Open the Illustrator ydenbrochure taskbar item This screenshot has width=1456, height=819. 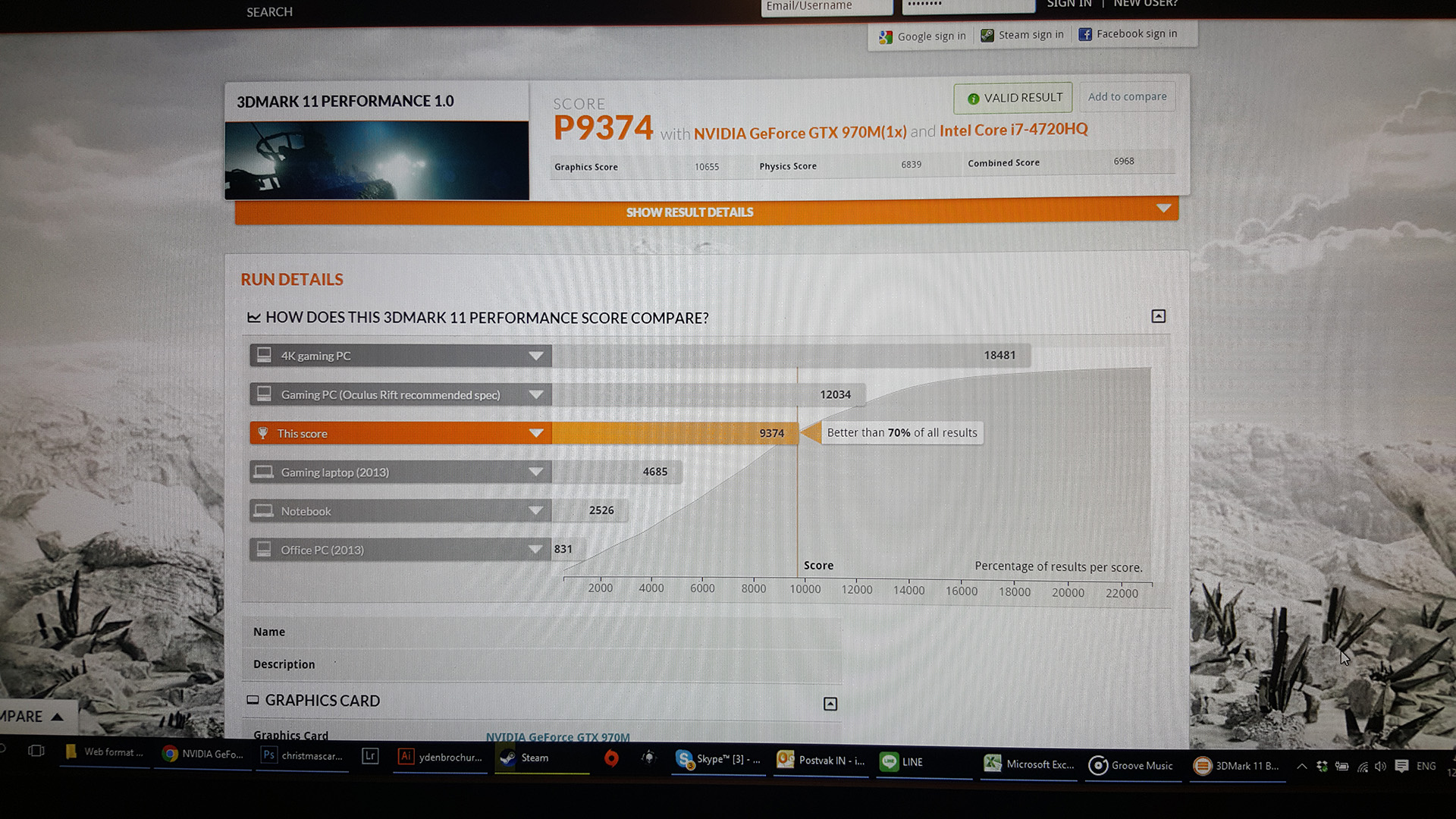click(x=441, y=757)
